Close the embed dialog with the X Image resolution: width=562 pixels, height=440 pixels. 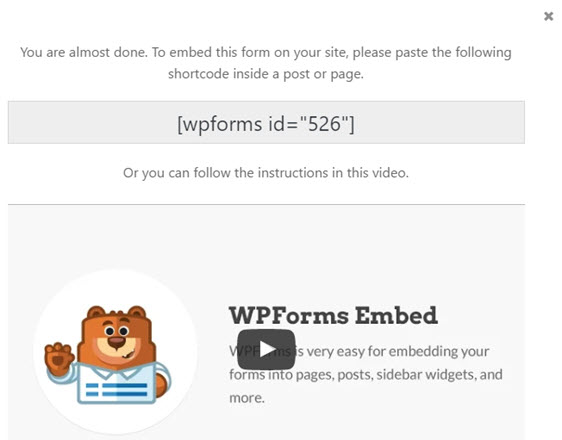[548, 16]
